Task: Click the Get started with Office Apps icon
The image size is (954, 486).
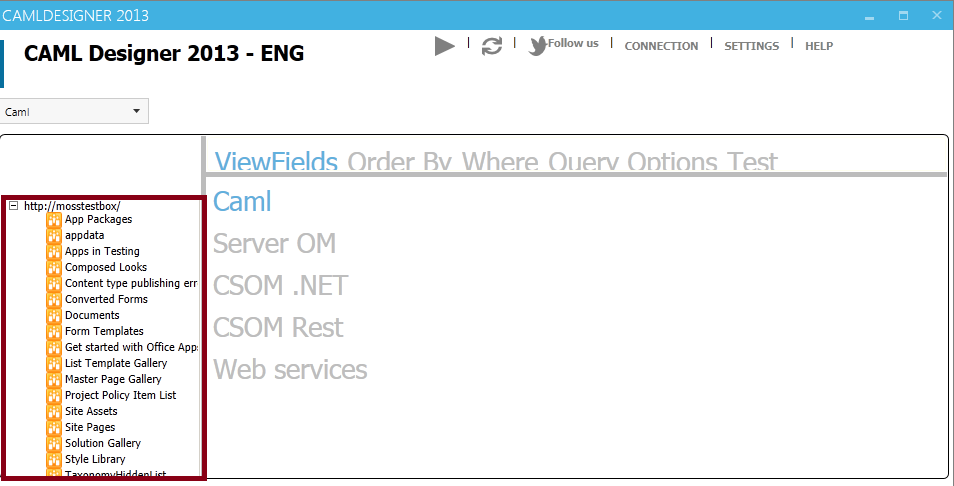Action: point(54,347)
